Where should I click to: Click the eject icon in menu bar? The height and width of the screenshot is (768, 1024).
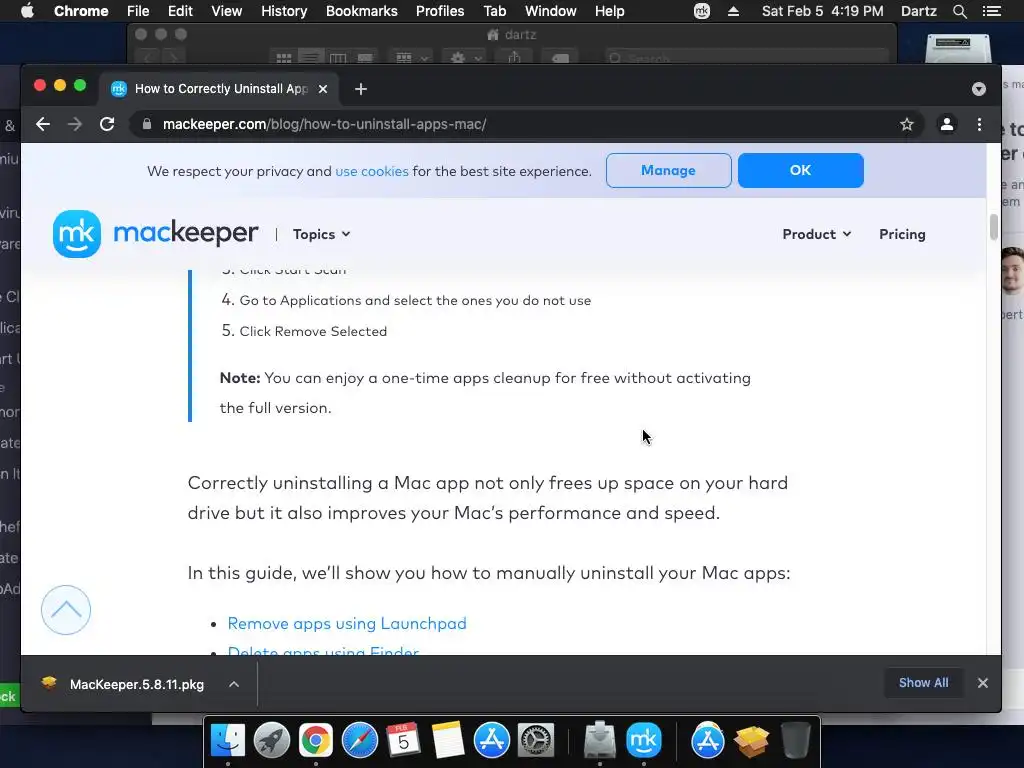click(x=733, y=11)
